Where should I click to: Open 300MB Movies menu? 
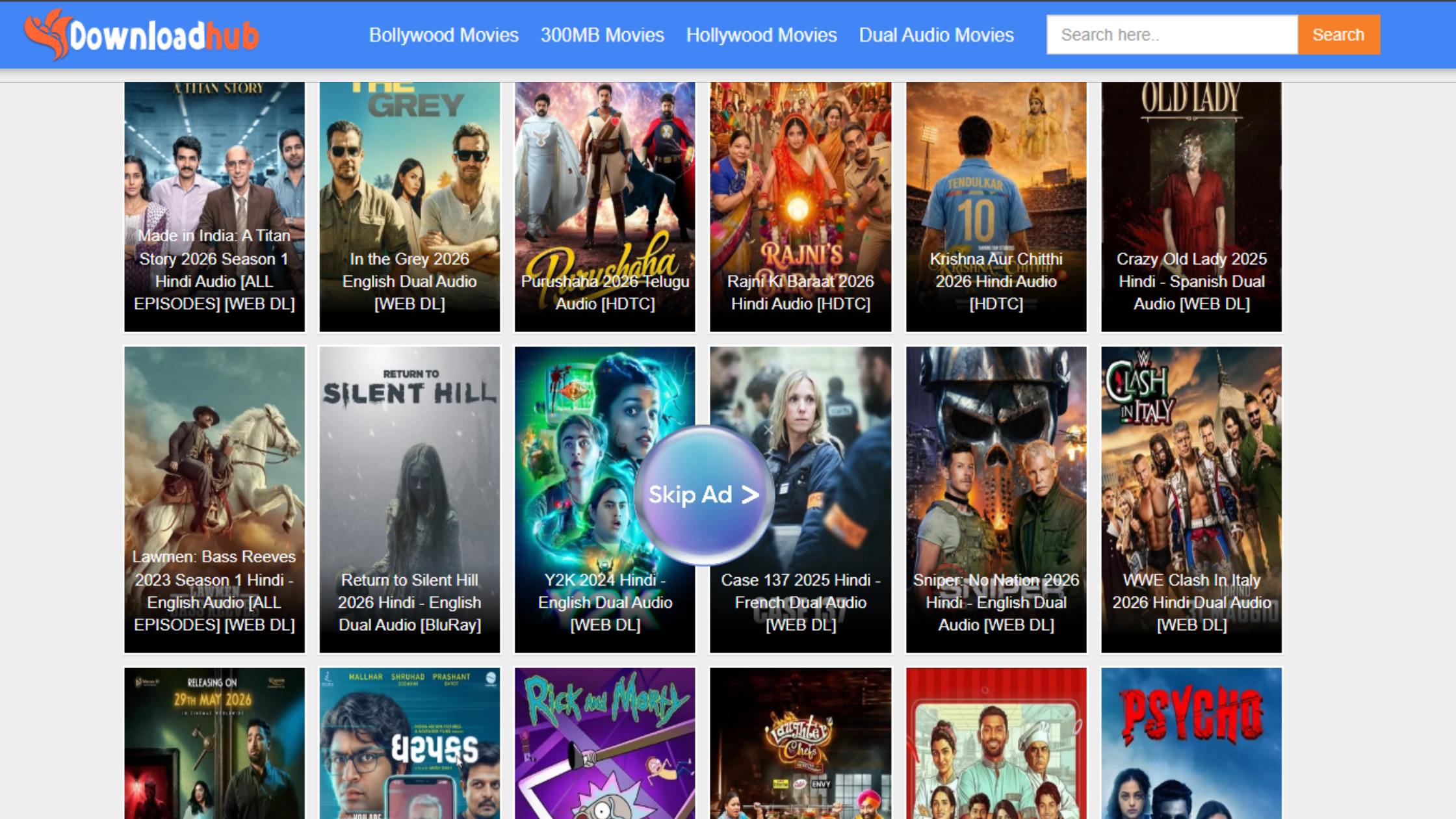(x=603, y=35)
